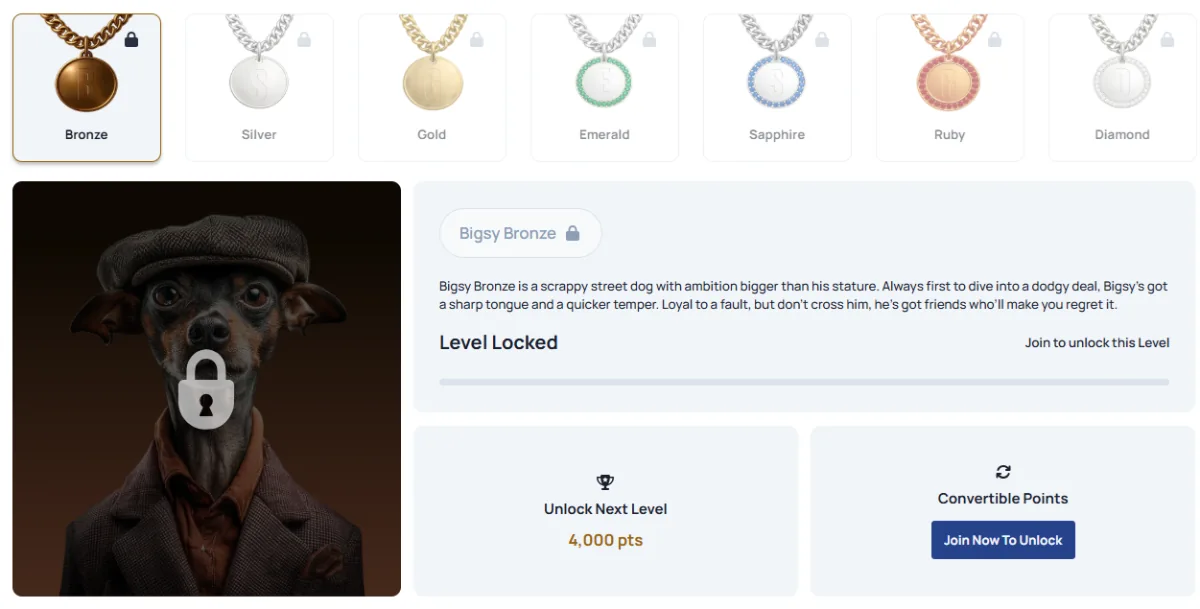Click the Join to unlock this Level link
1200x609 pixels.
tap(1097, 342)
